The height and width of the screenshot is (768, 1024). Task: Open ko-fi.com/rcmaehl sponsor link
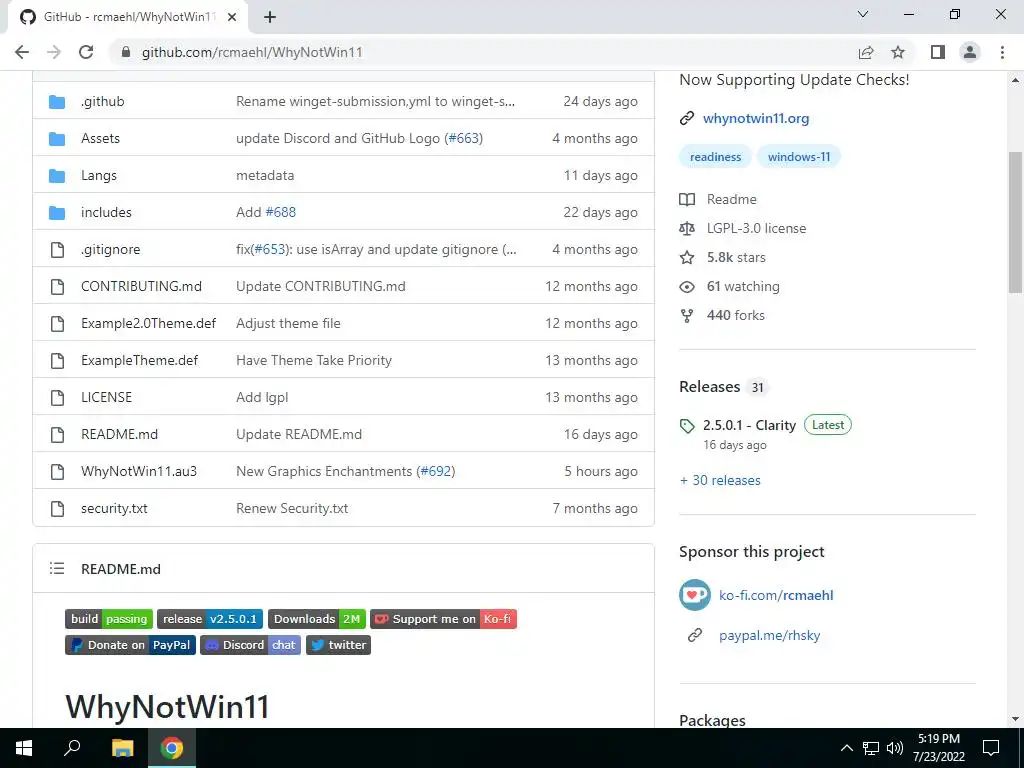pos(776,595)
